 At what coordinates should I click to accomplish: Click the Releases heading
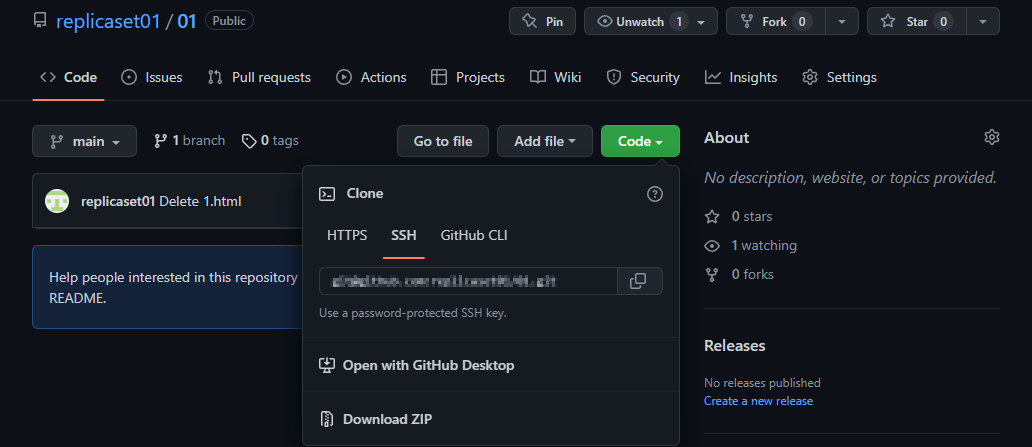[x=735, y=346]
